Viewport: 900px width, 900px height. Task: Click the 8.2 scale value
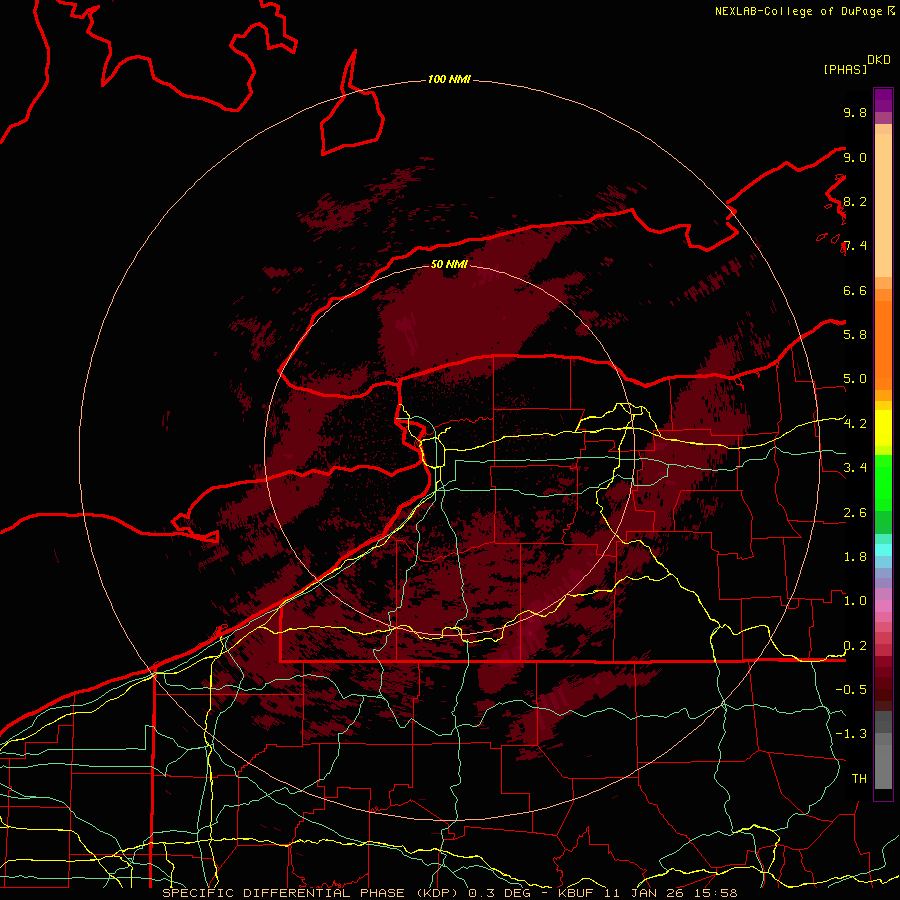(x=855, y=201)
